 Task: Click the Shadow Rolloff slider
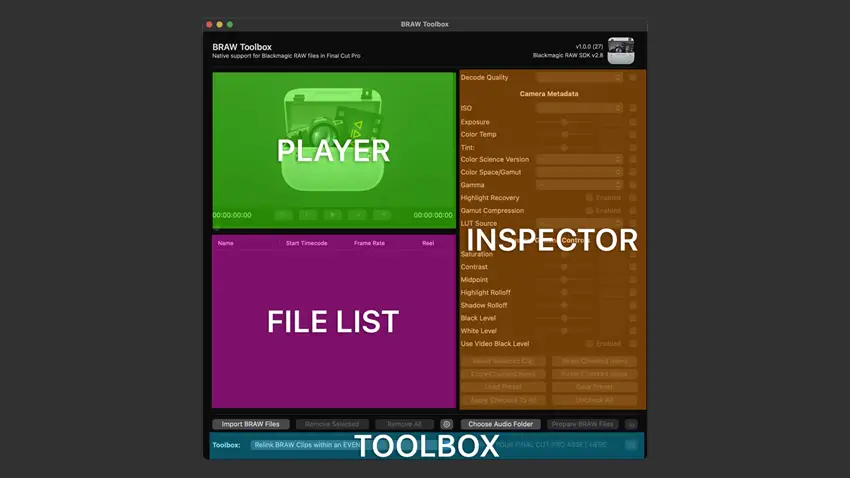[x=564, y=305]
